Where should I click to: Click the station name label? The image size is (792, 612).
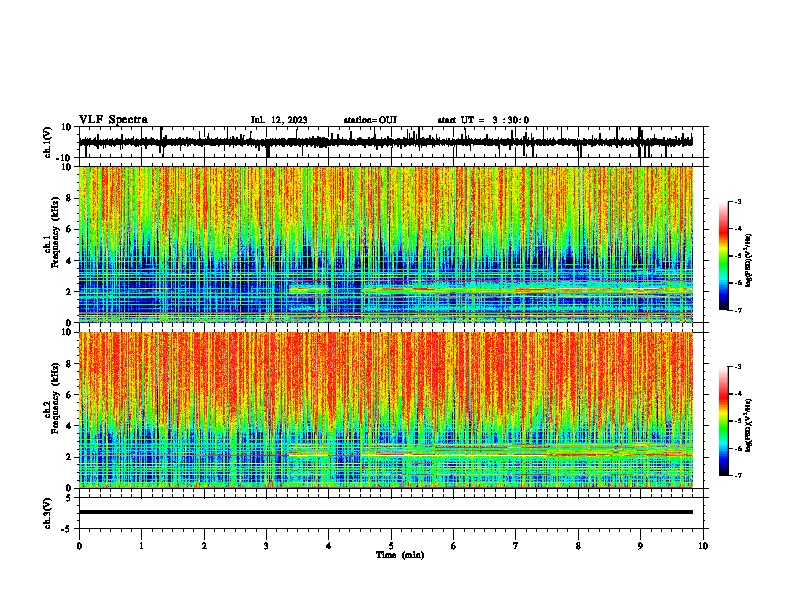tap(370, 120)
